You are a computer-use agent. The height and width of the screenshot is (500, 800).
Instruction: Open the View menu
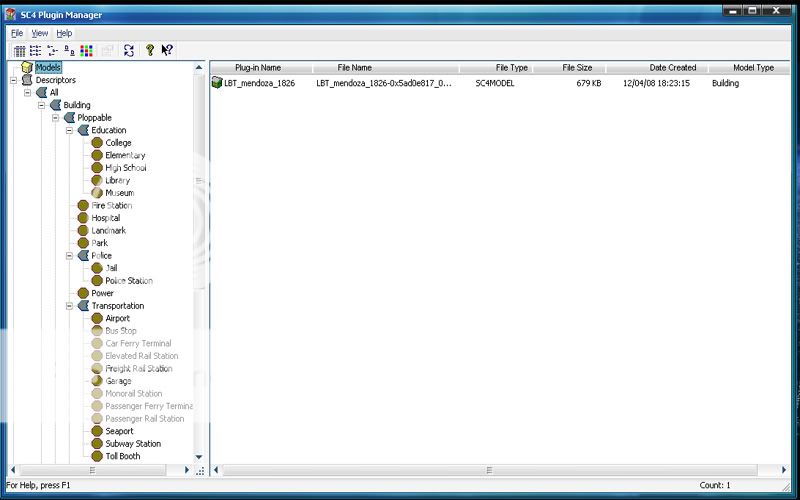39,33
